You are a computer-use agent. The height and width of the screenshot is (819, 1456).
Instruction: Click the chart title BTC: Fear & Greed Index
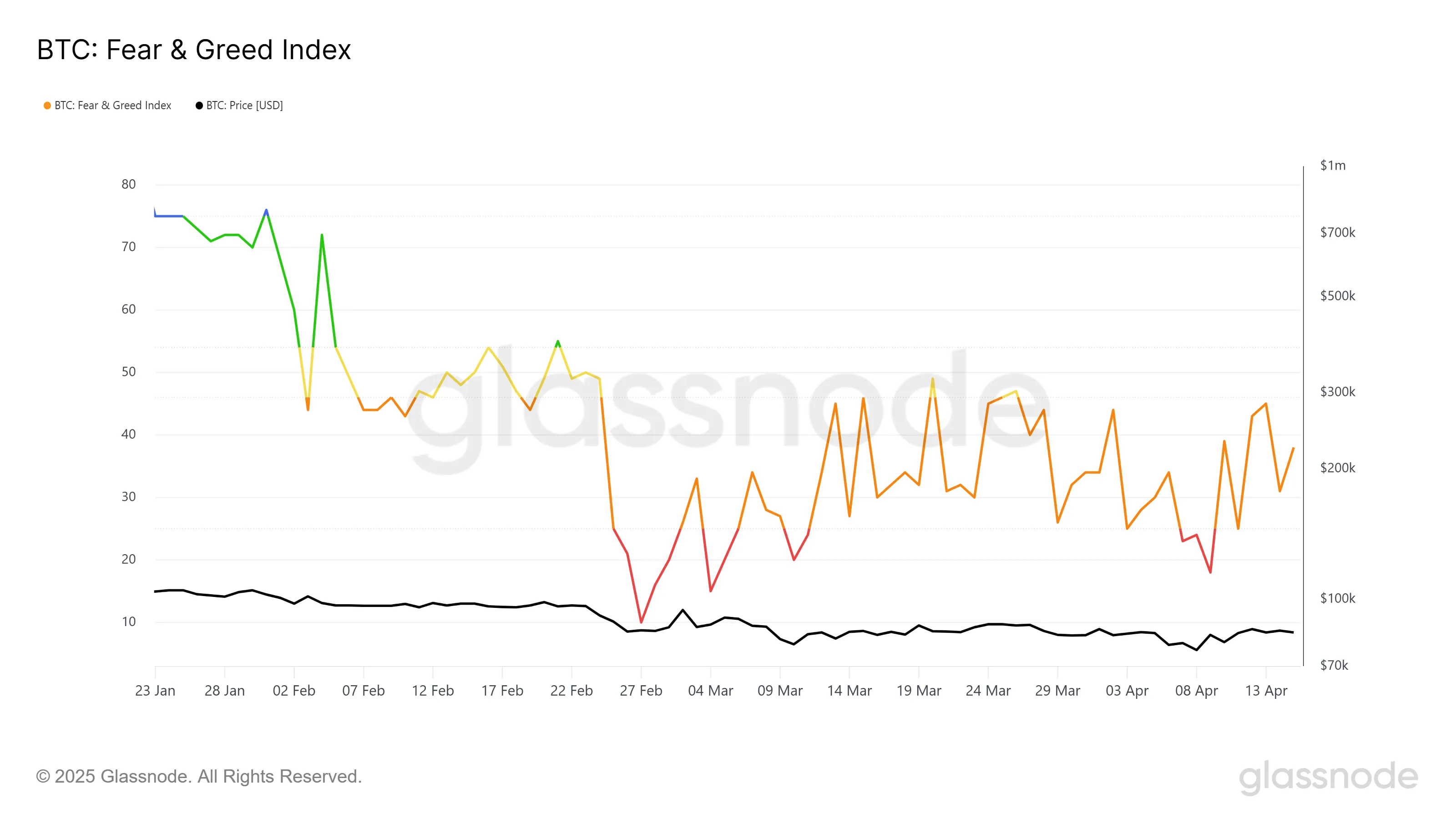click(x=194, y=50)
